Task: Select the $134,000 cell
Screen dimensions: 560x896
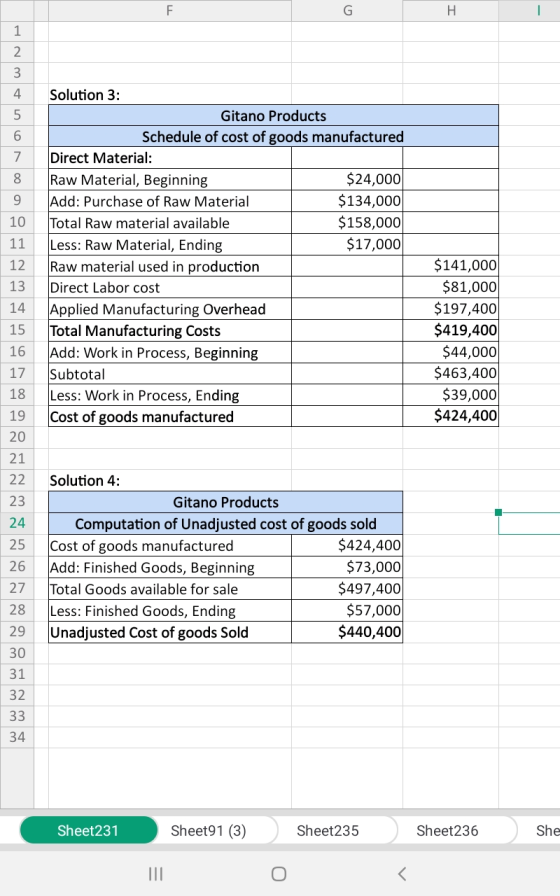Action: click(347, 201)
